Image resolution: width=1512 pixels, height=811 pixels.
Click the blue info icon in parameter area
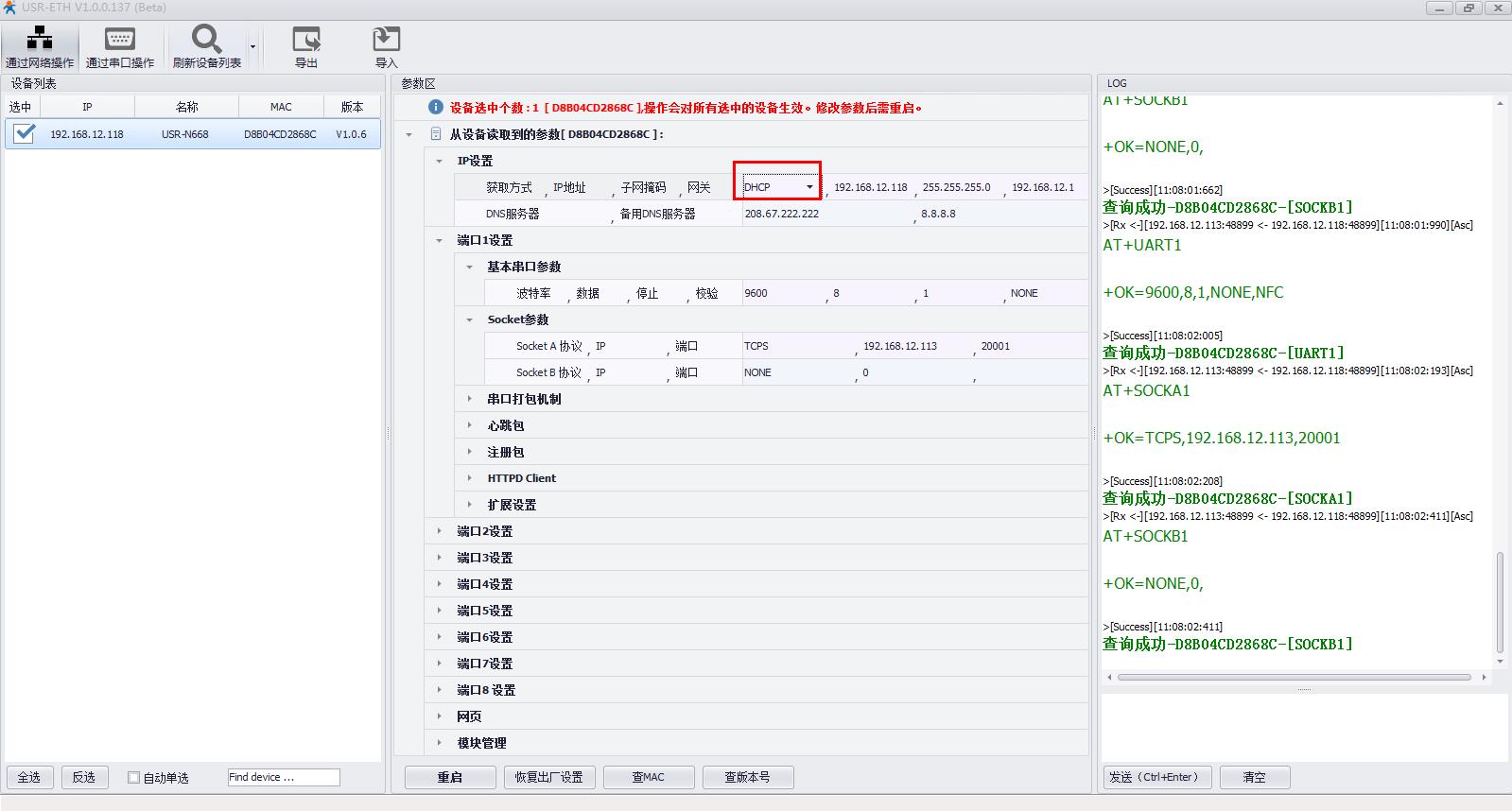coord(435,108)
